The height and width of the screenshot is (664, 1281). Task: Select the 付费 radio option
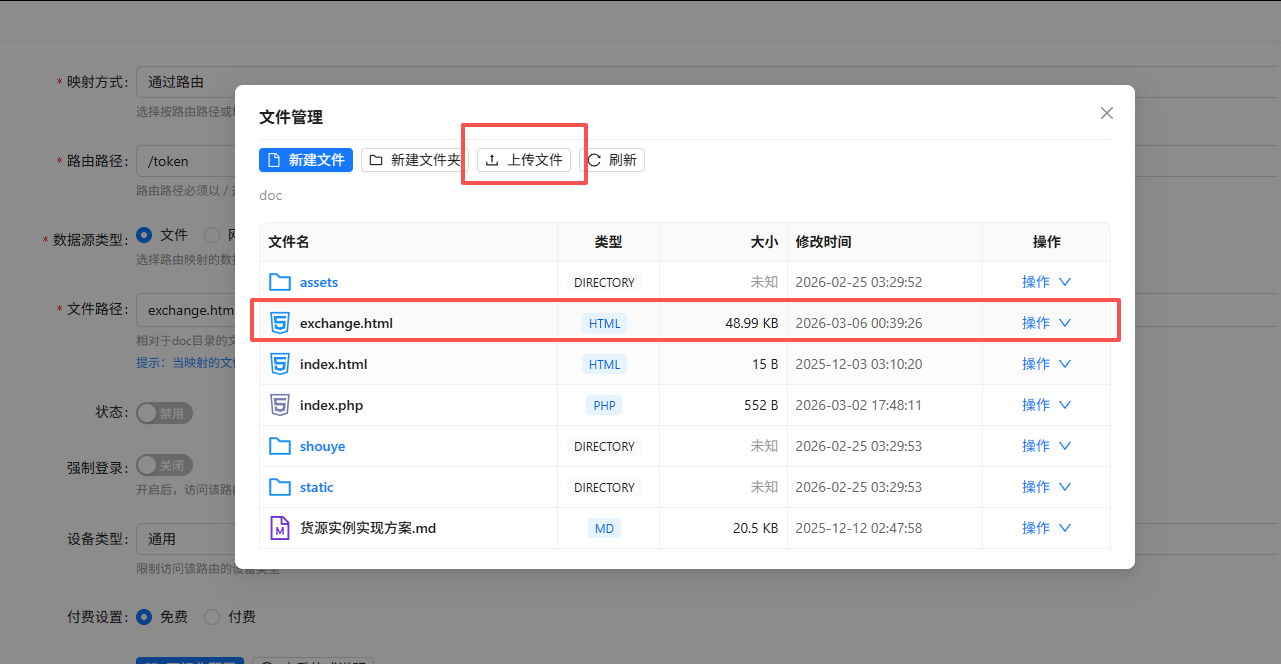click(x=212, y=617)
